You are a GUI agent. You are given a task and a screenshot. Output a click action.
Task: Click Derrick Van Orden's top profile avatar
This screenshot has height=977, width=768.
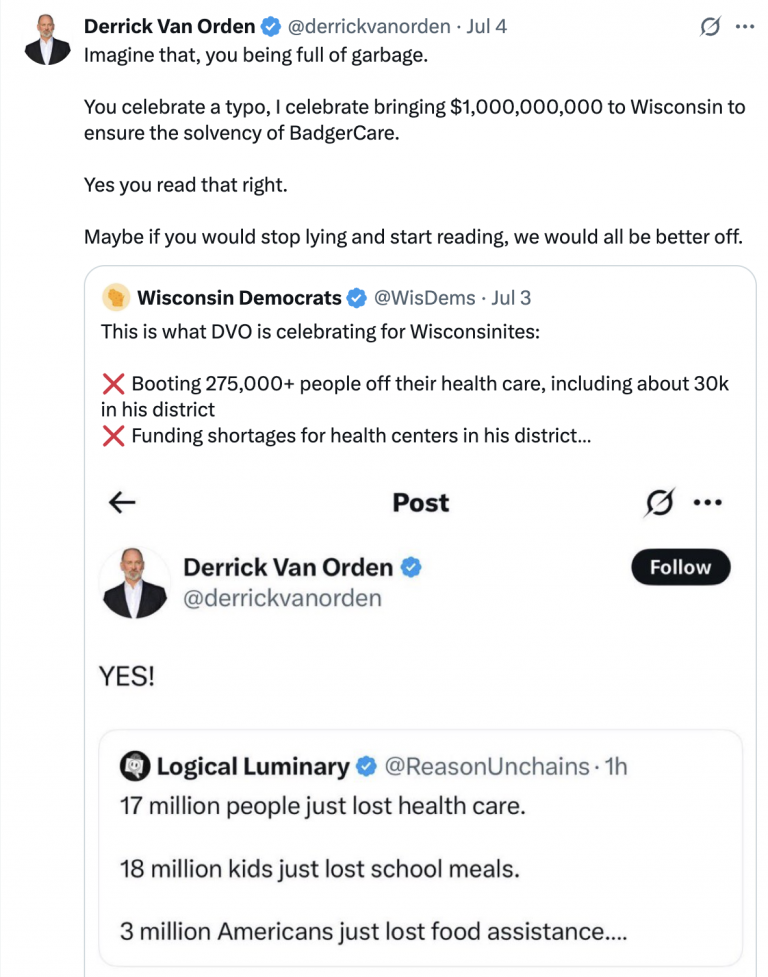[47, 41]
